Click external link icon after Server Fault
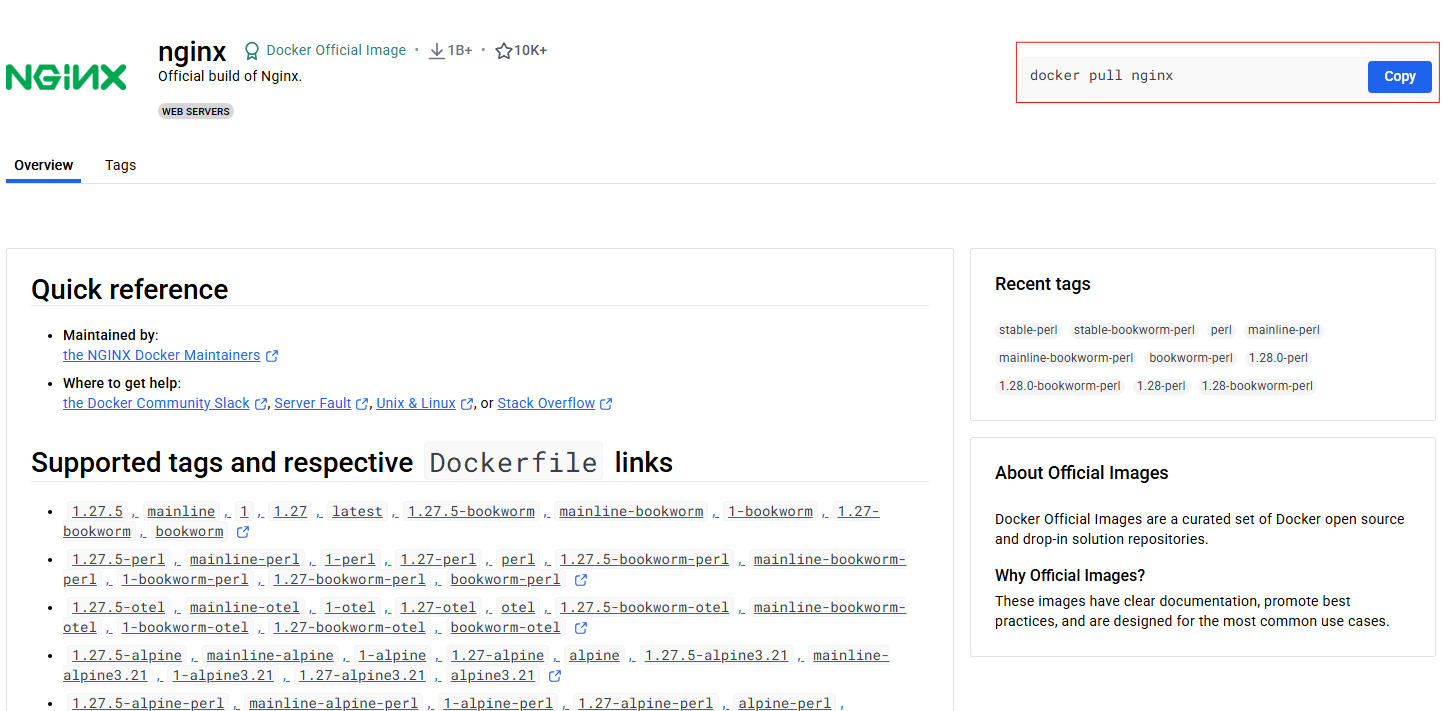The width and height of the screenshot is (1456, 711). click(x=362, y=404)
